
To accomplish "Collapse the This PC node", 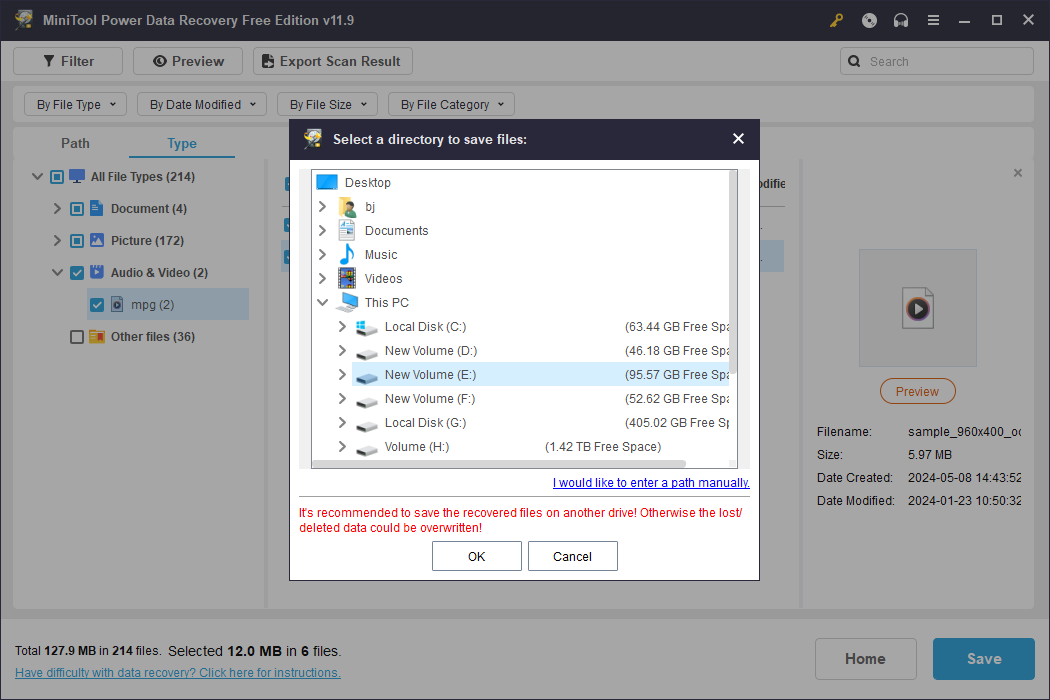I will [322, 302].
